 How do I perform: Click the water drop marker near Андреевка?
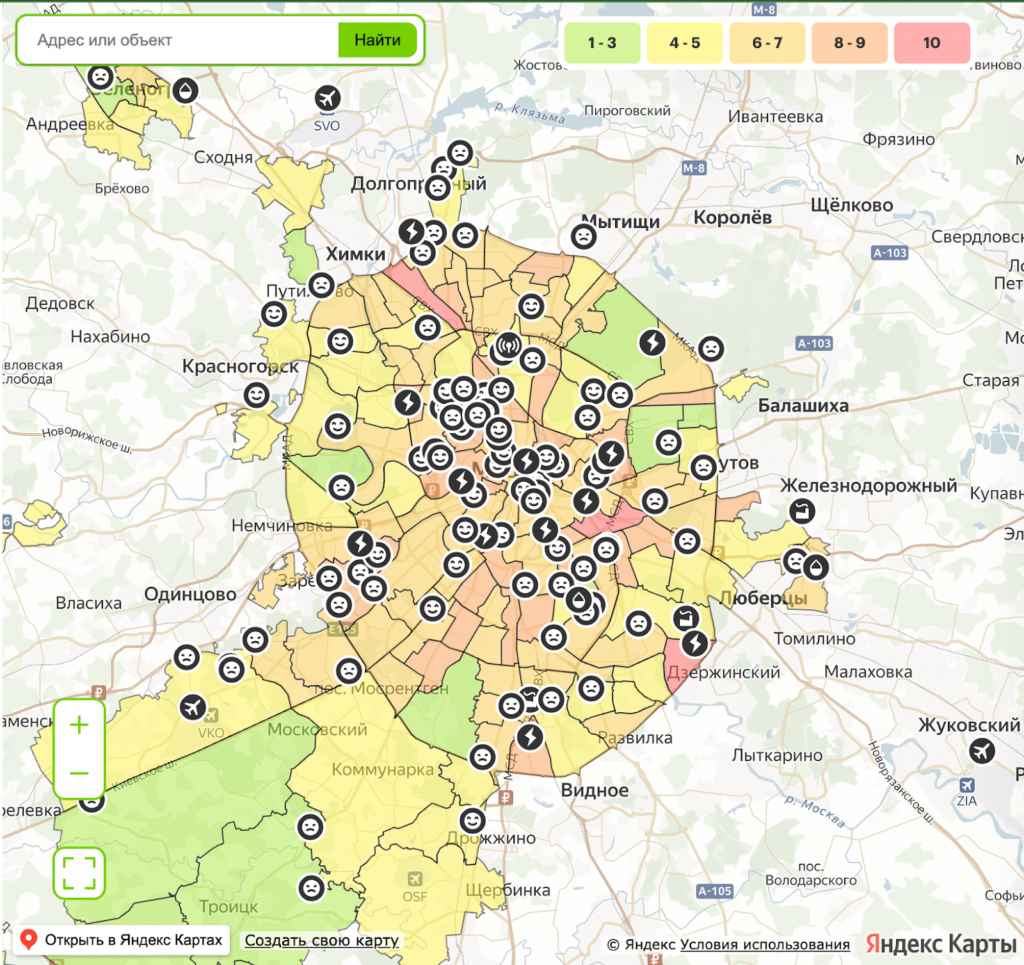[185, 92]
